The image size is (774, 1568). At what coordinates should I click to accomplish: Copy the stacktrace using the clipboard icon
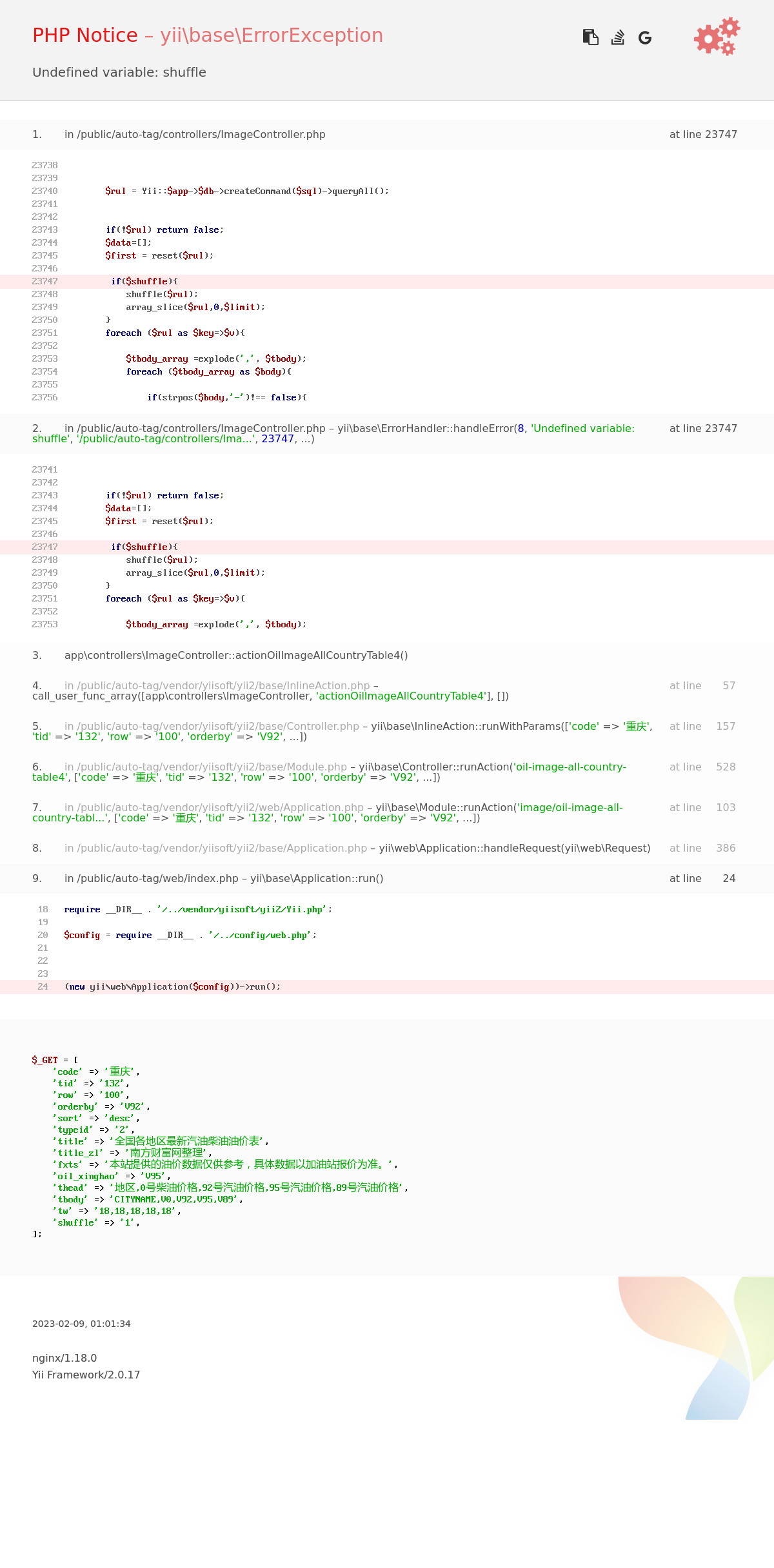(x=590, y=37)
